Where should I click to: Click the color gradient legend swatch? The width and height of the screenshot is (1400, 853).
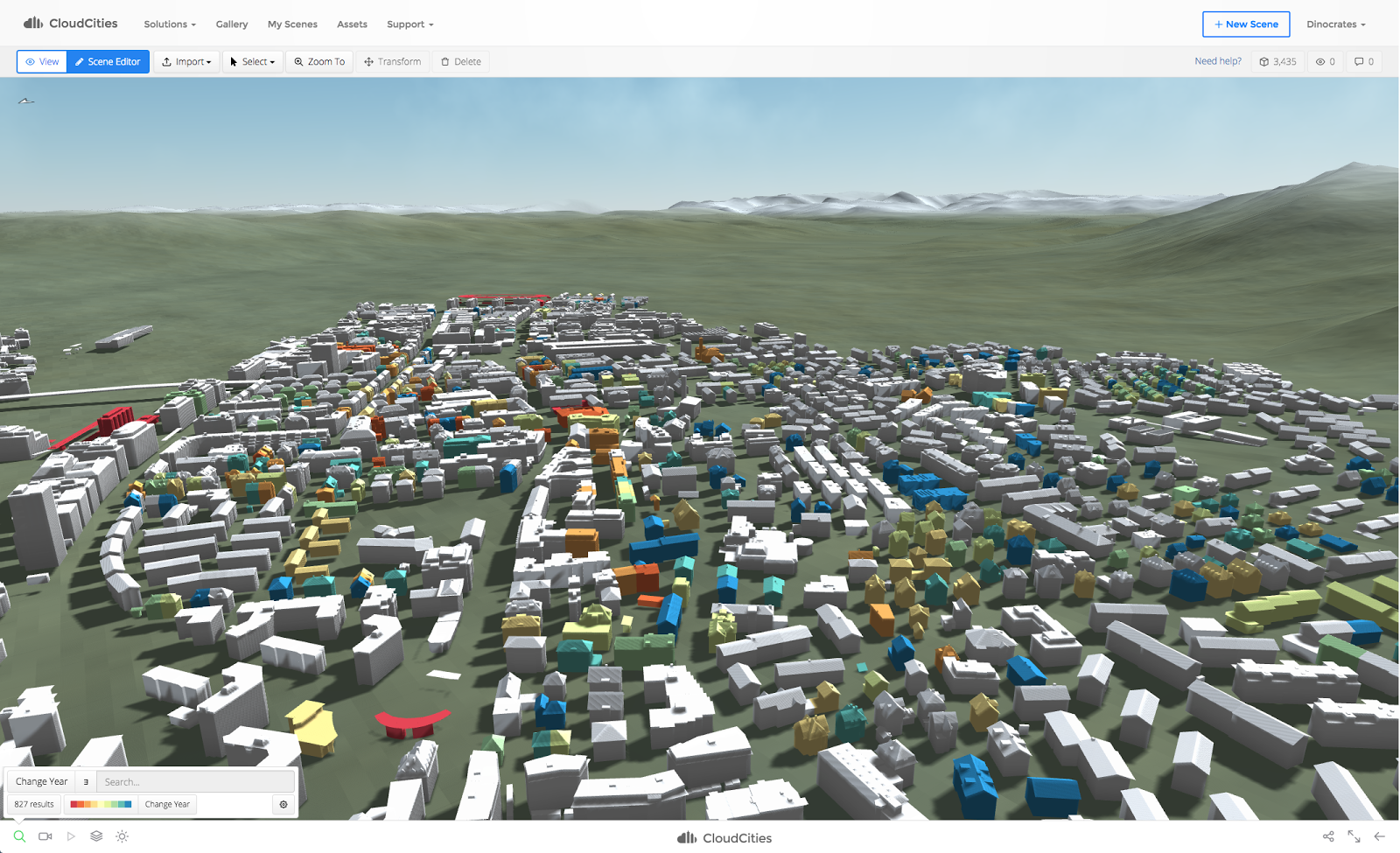[100, 804]
